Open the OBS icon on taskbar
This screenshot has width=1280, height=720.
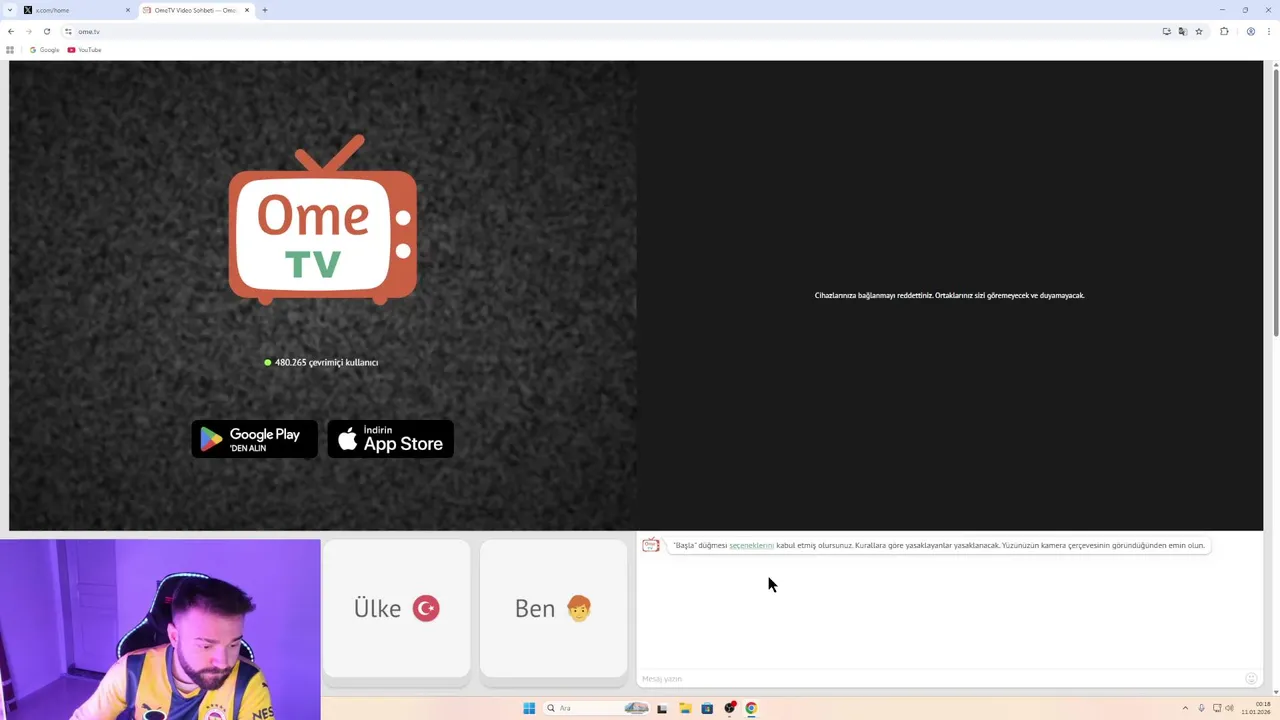(730, 708)
